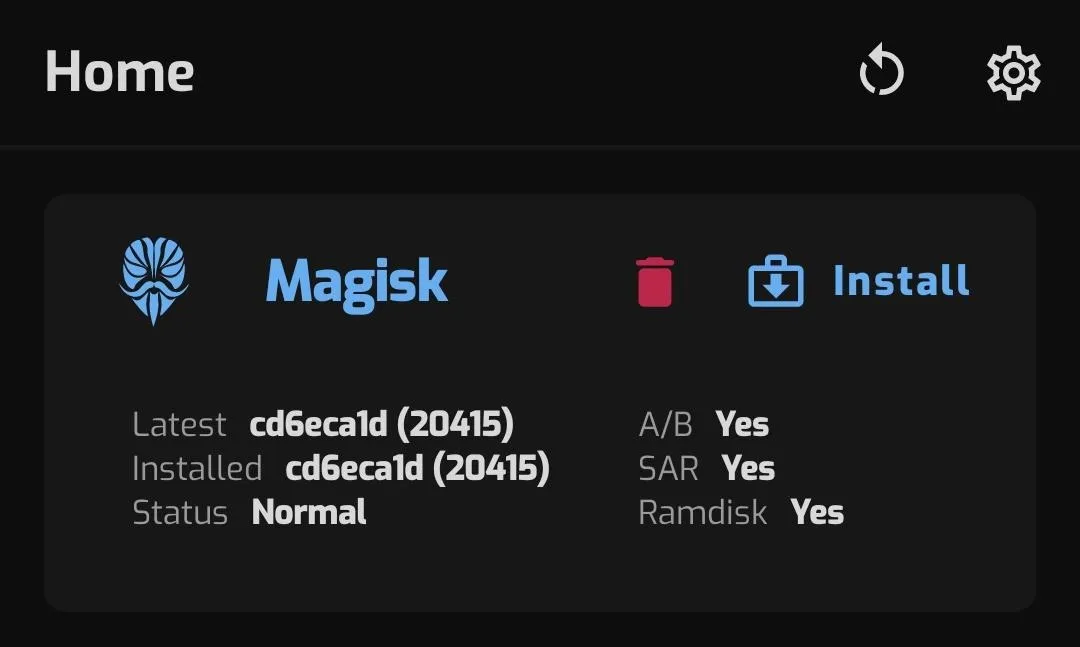This screenshot has height=647, width=1080.
Task: Click the Normal status value
Action: pyautogui.click(x=309, y=512)
